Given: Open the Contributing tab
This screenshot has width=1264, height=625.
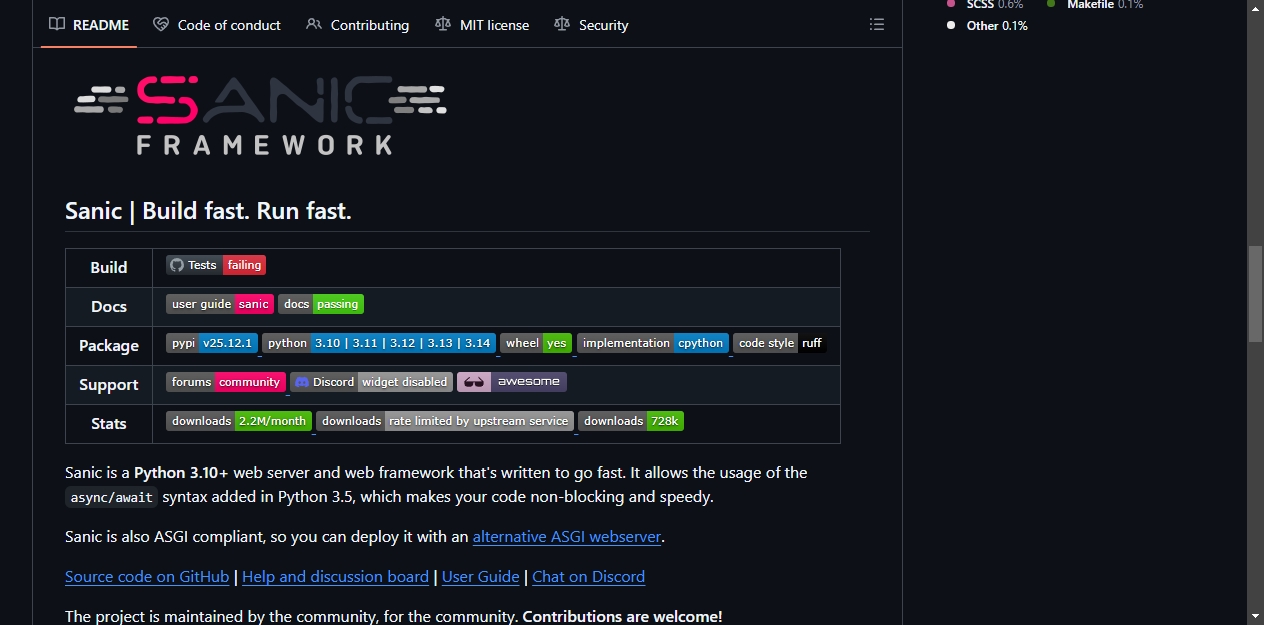Looking at the screenshot, I should pyautogui.click(x=358, y=24).
